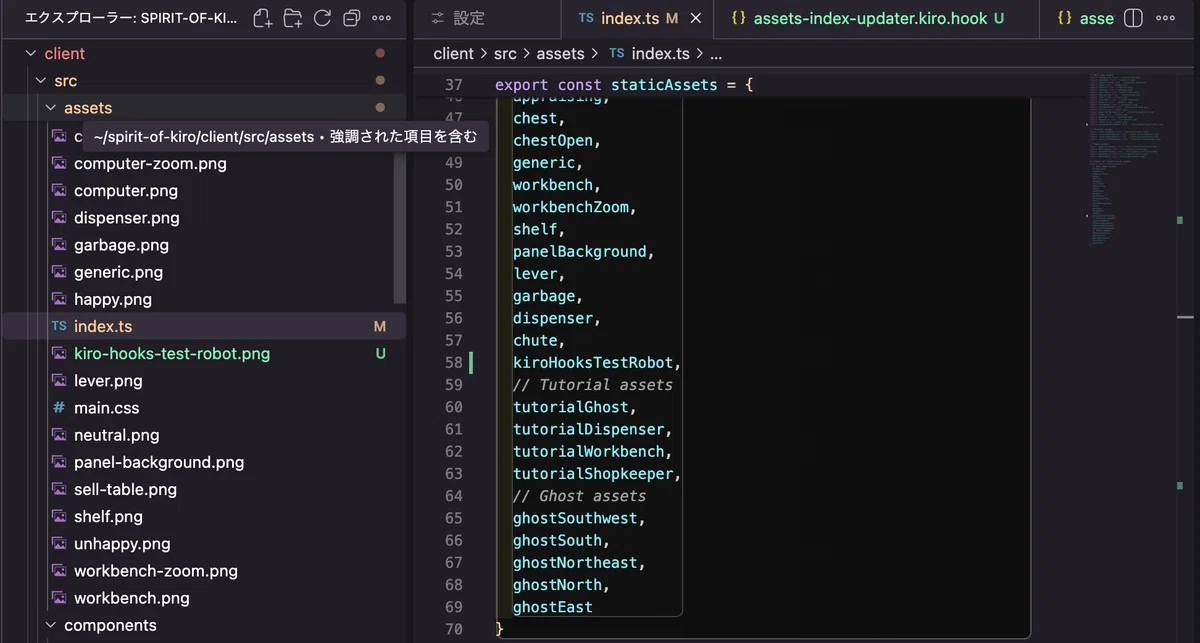Click the '// Tutorial assets' comment

(593, 385)
